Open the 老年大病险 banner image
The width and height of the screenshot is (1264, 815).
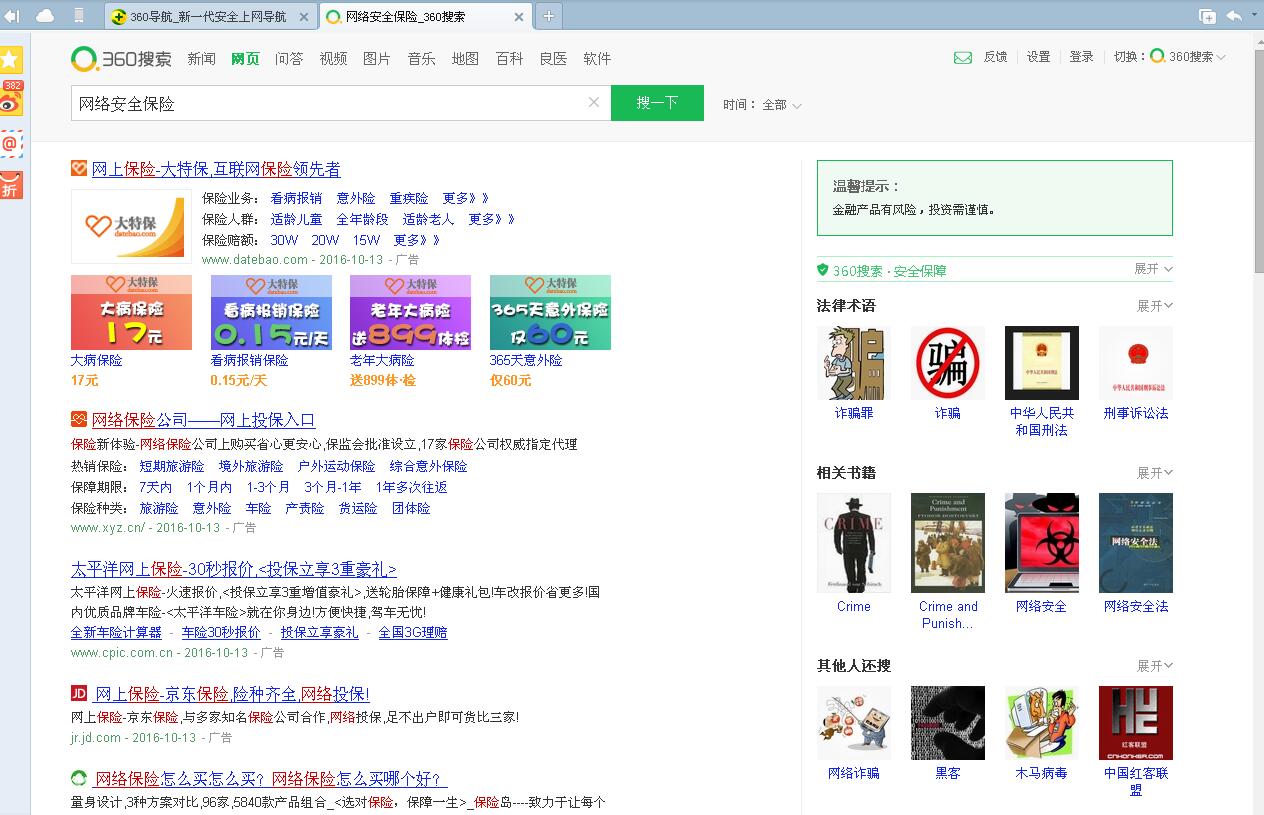[410, 313]
